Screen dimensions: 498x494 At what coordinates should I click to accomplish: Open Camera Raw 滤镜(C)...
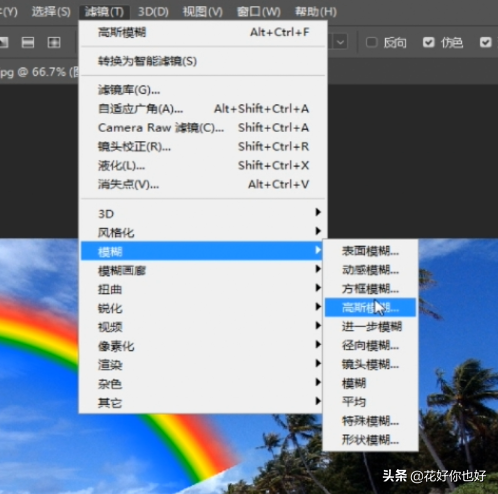pos(203,128)
